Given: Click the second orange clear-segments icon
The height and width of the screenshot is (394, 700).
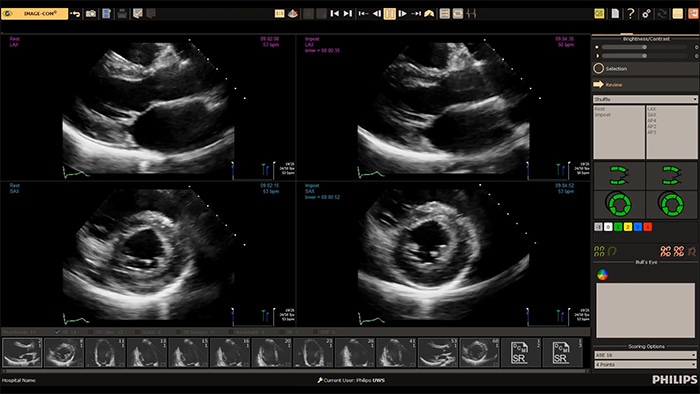Looking at the screenshot, I should tap(679, 251).
